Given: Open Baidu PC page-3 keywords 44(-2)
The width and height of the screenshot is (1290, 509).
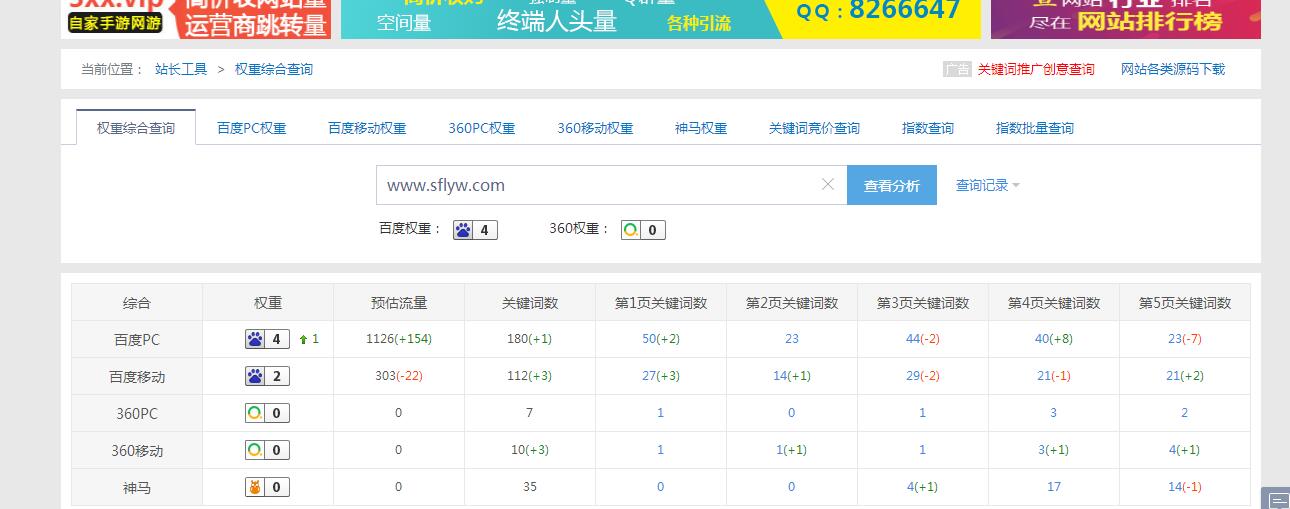Looking at the screenshot, I should point(923,339).
